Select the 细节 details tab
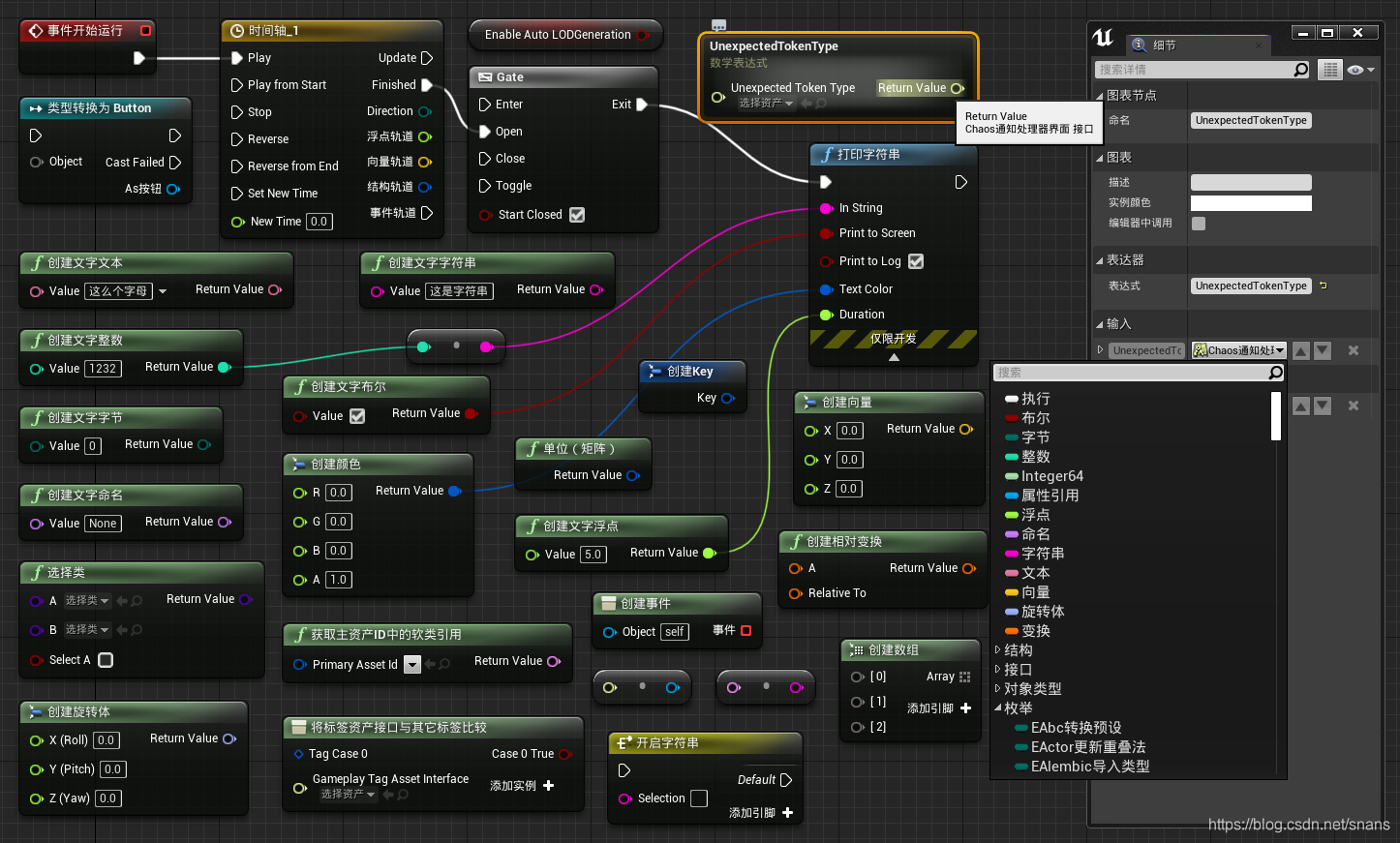The height and width of the screenshot is (843, 1400). (x=1199, y=45)
